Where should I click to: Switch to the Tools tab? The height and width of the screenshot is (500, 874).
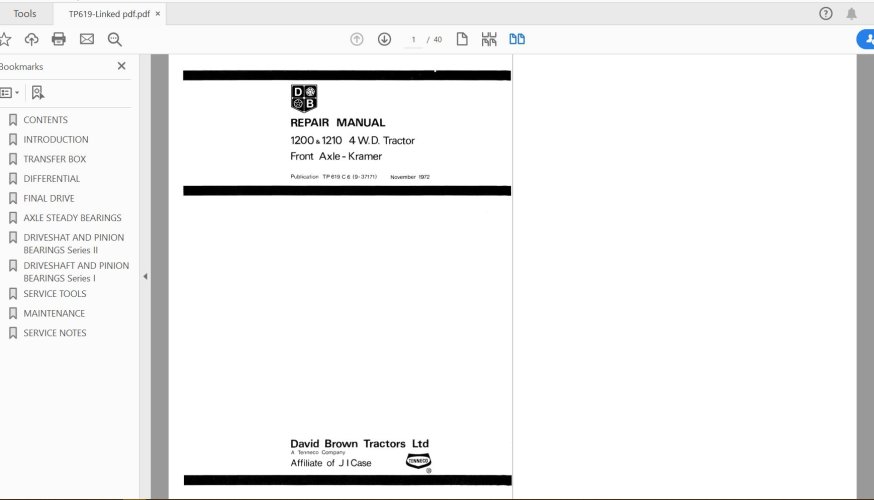25,14
